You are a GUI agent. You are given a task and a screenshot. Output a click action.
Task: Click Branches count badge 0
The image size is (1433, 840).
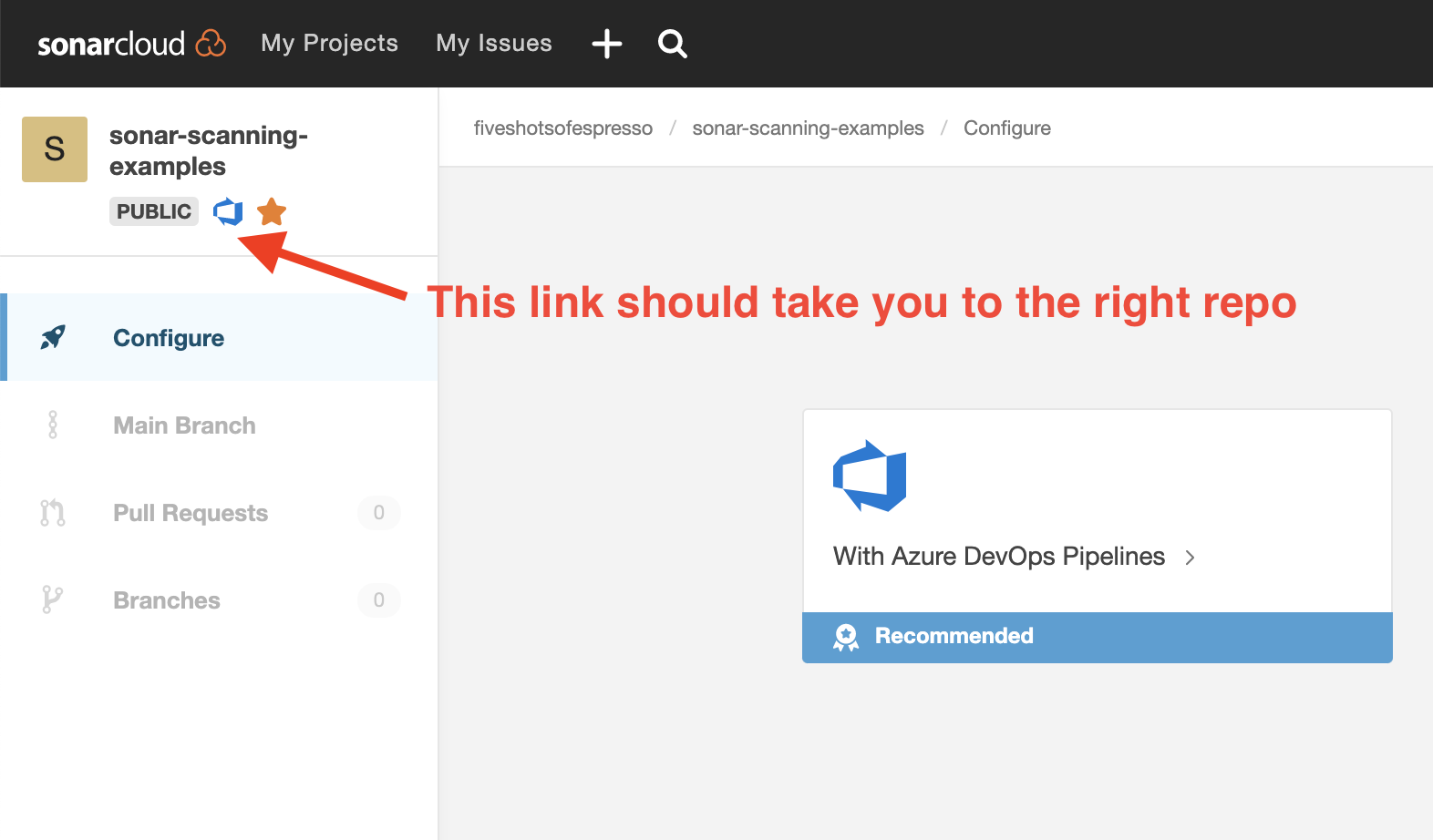pyautogui.click(x=379, y=600)
